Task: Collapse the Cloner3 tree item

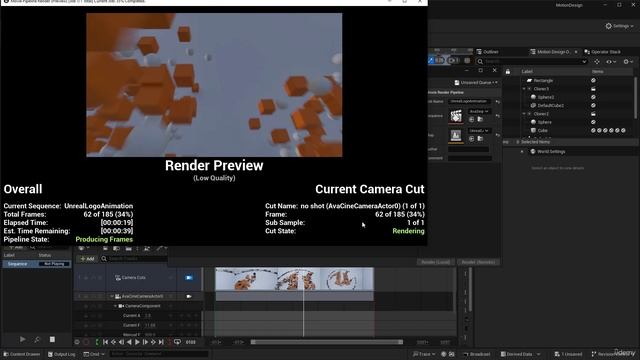Action: (524, 89)
